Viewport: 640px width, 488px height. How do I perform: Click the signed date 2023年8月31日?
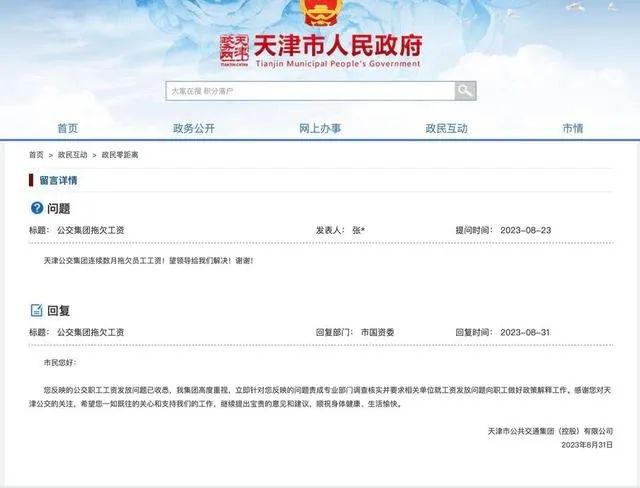(587, 445)
